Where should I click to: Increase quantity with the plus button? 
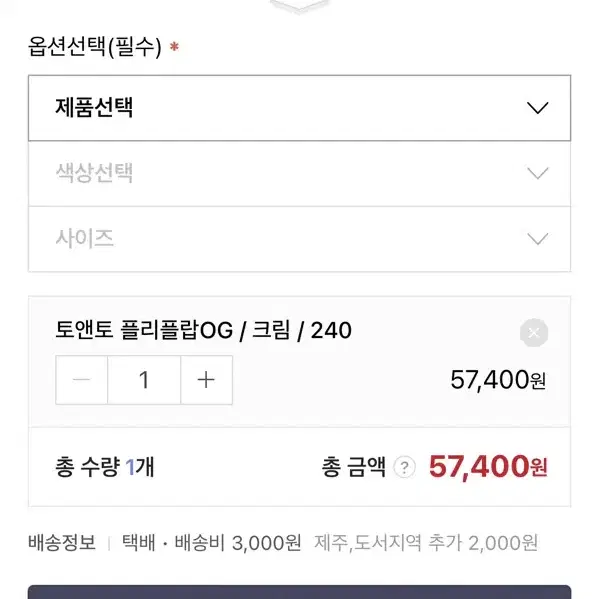pos(206,380)
